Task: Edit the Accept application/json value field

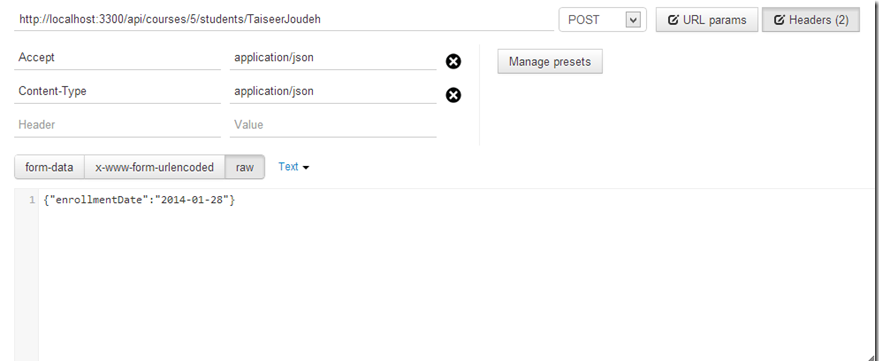Action: pyautogui.click(x=333, y=58)
